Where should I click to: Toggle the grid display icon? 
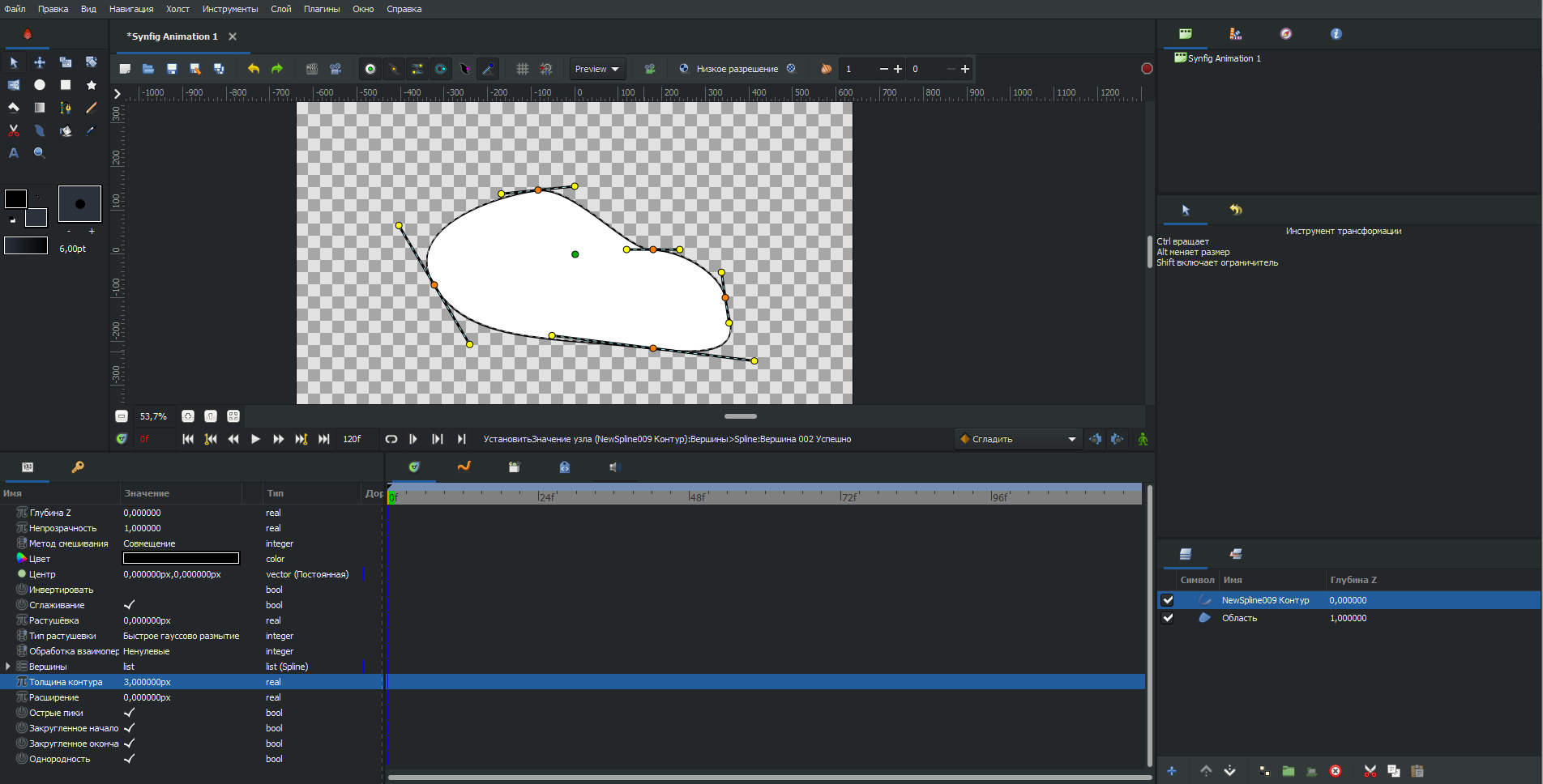tap(523, 69)
